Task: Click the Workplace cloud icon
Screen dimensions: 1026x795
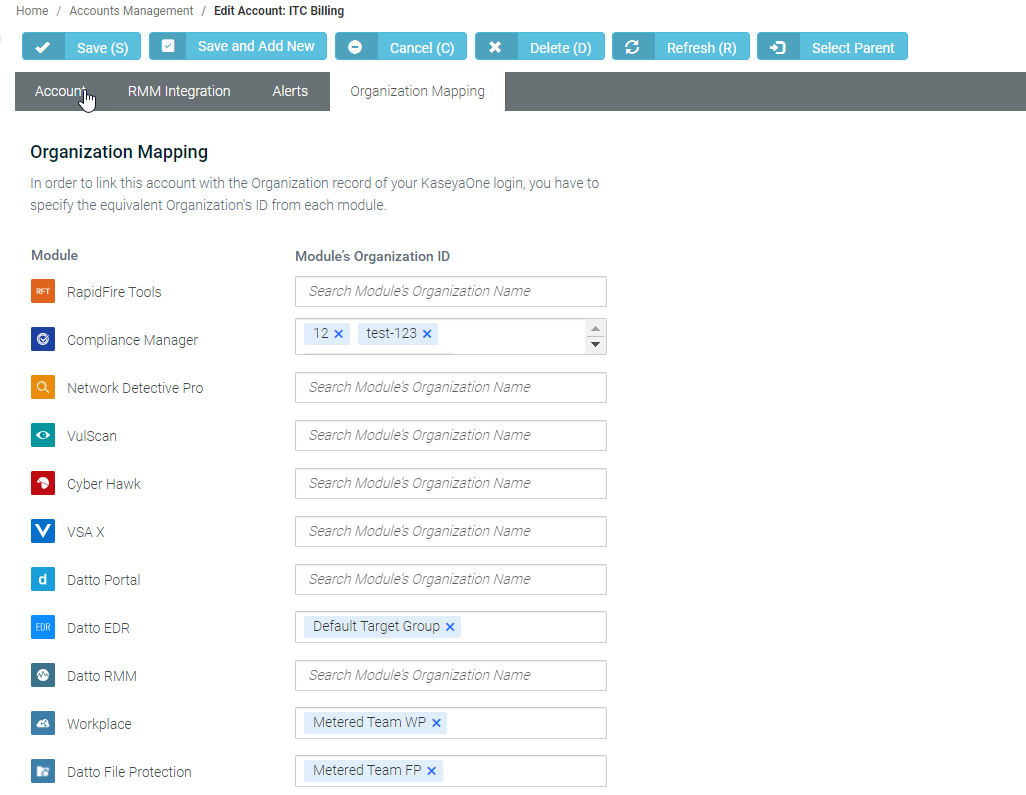Action: [42, 723]
